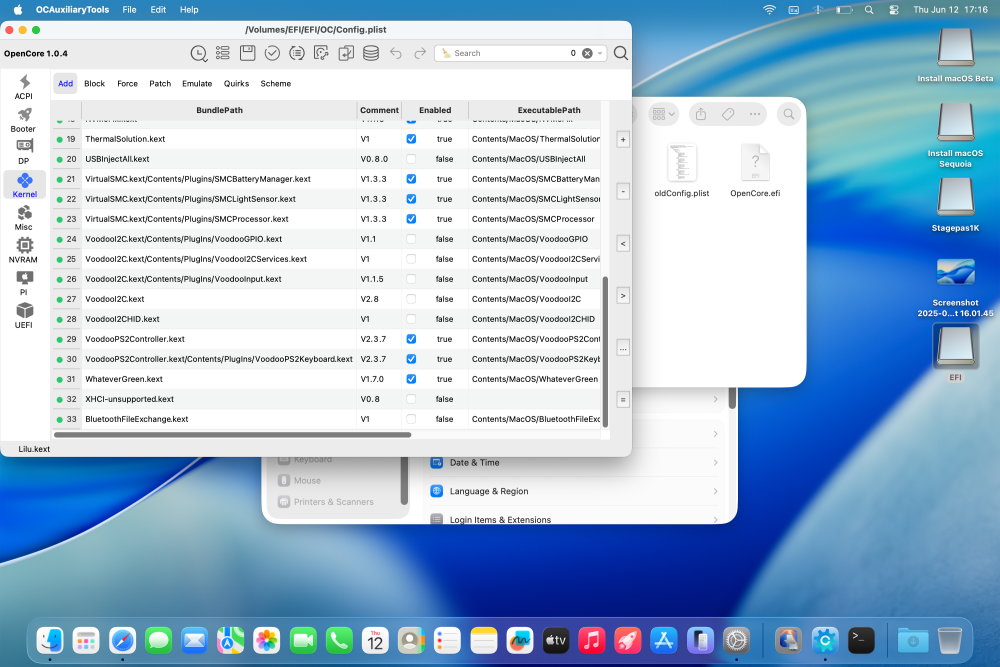
Task: Open the PI section icon
Action: (24, 283)
